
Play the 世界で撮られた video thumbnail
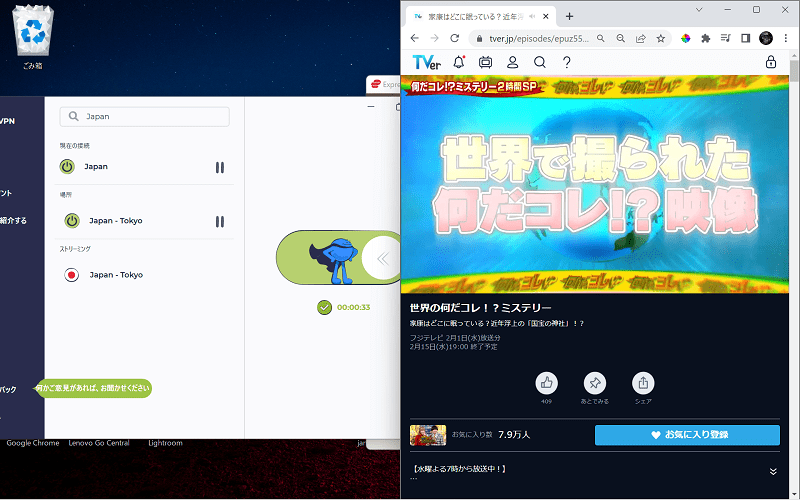point(595,184)
